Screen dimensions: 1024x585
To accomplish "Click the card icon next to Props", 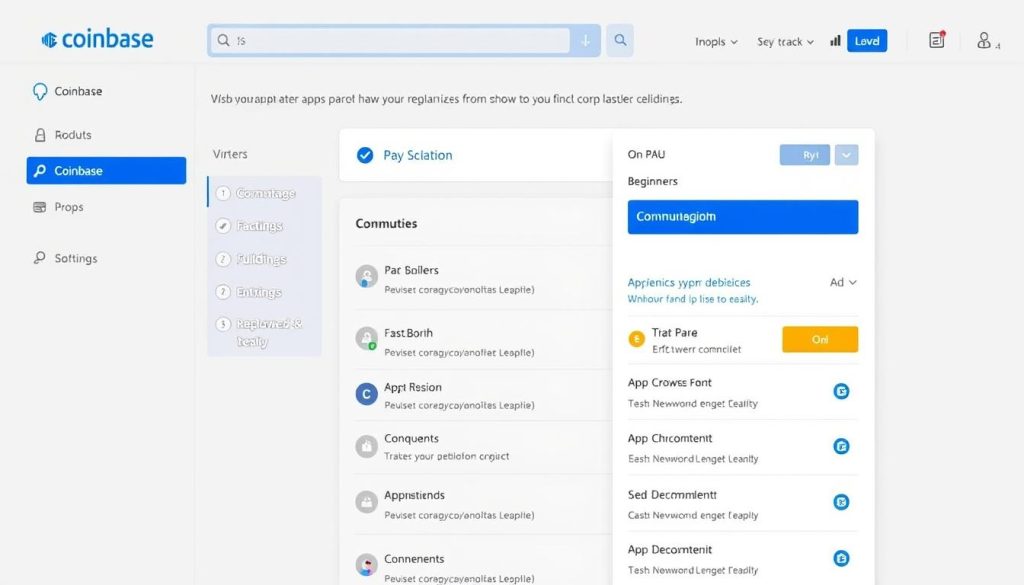I will point(40,207).
